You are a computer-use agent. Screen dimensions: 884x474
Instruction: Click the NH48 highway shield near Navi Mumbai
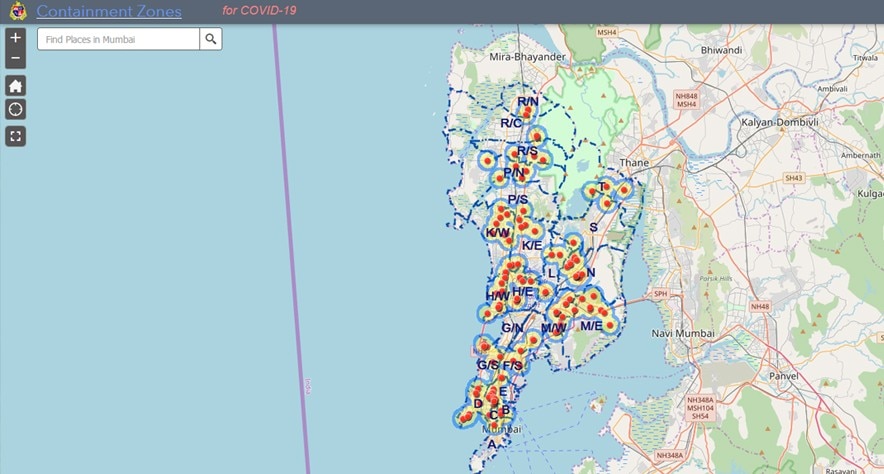[x=760, y=307]
